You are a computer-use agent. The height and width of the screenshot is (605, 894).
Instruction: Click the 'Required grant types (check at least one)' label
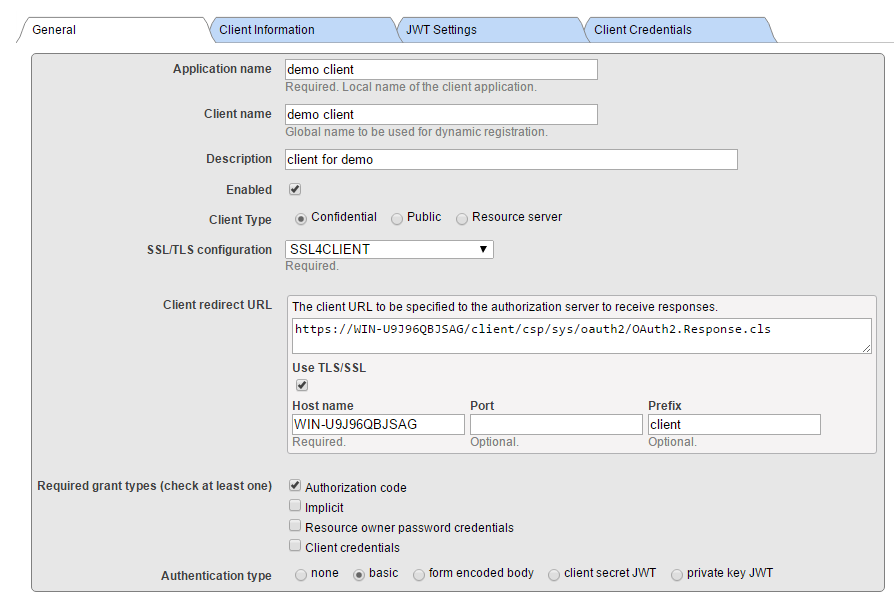pos(155,486)
